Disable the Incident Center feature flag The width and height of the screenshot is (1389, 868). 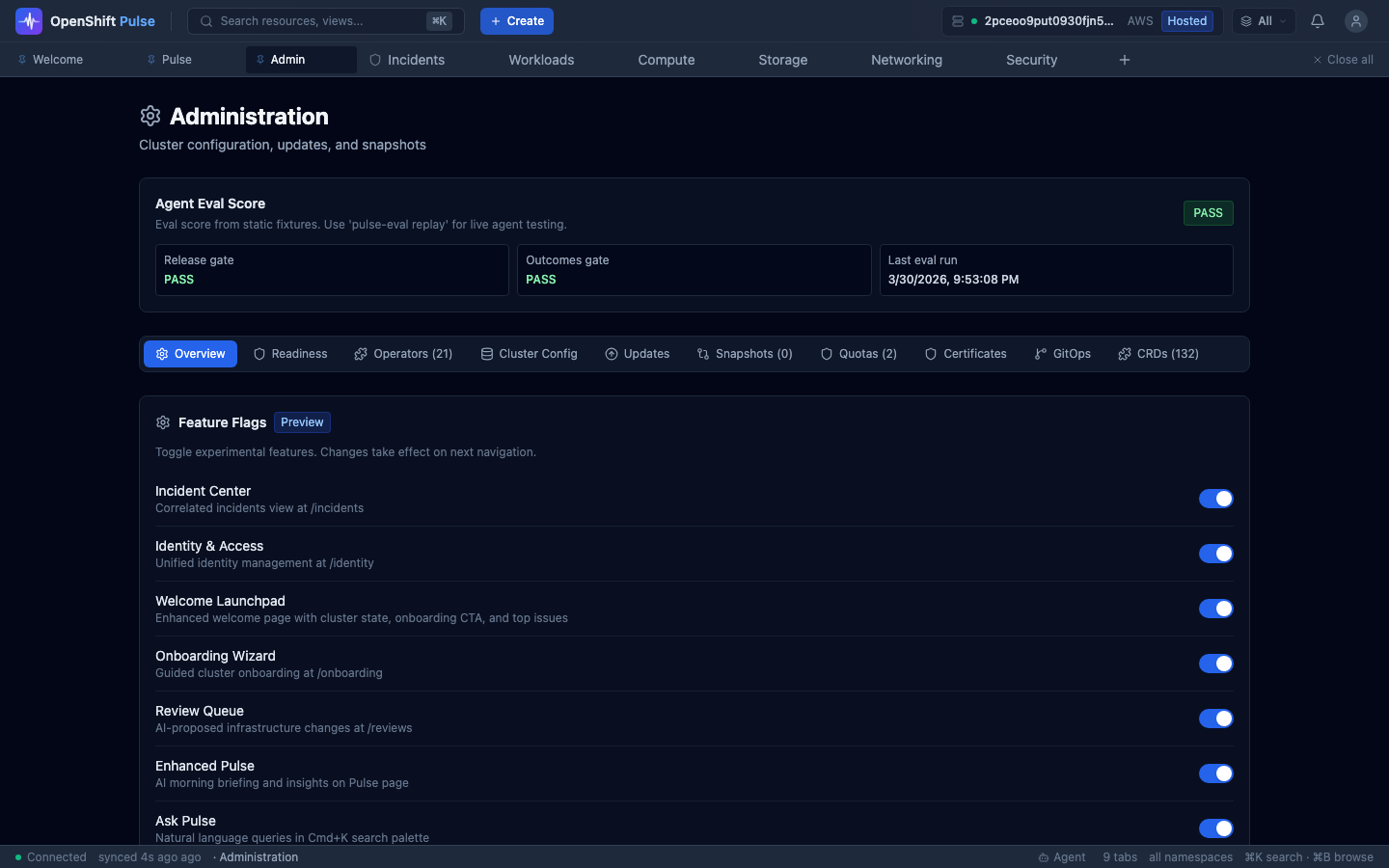click(1215, 499)
